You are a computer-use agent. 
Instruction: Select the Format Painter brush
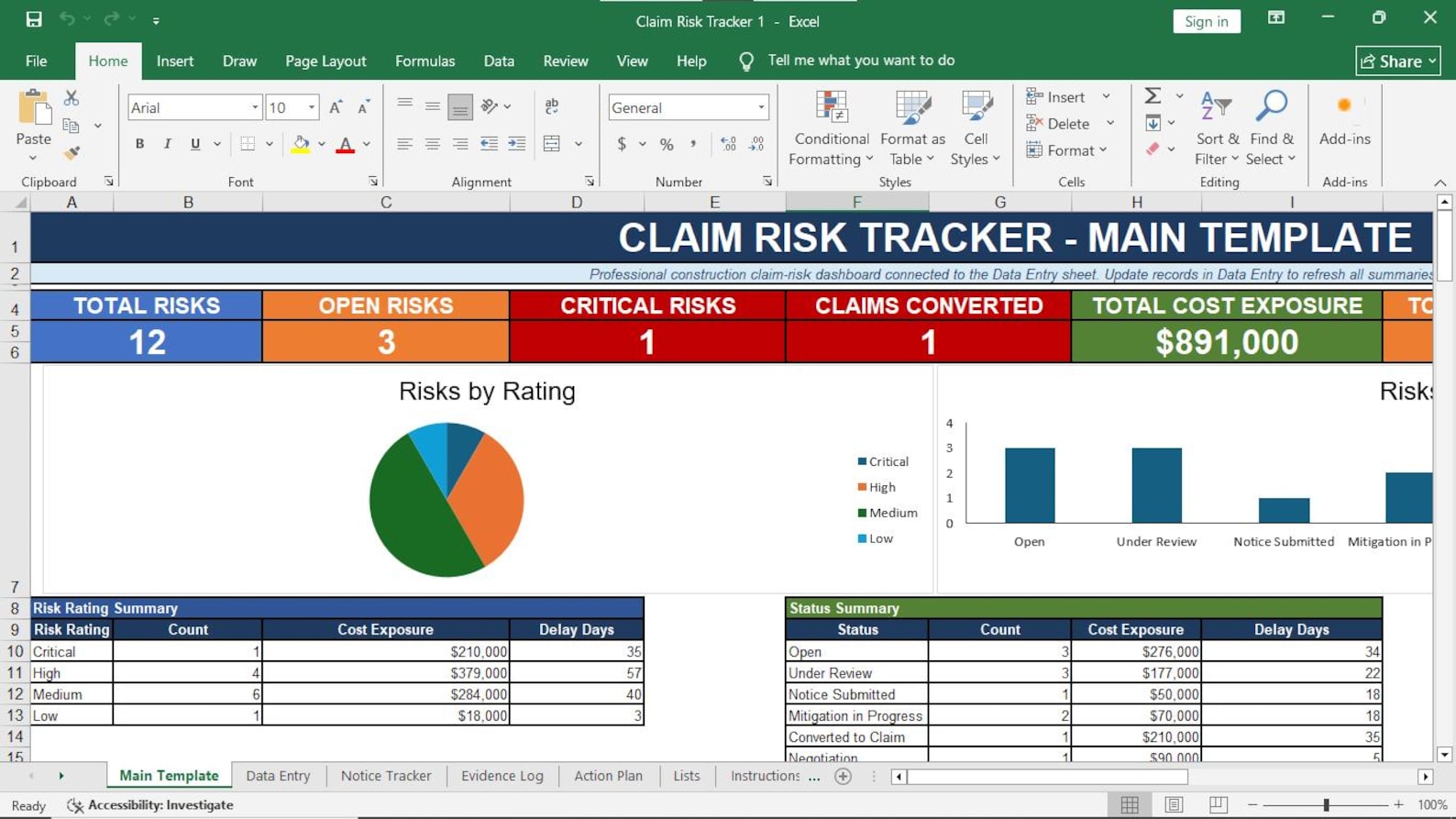click(72, 152)
